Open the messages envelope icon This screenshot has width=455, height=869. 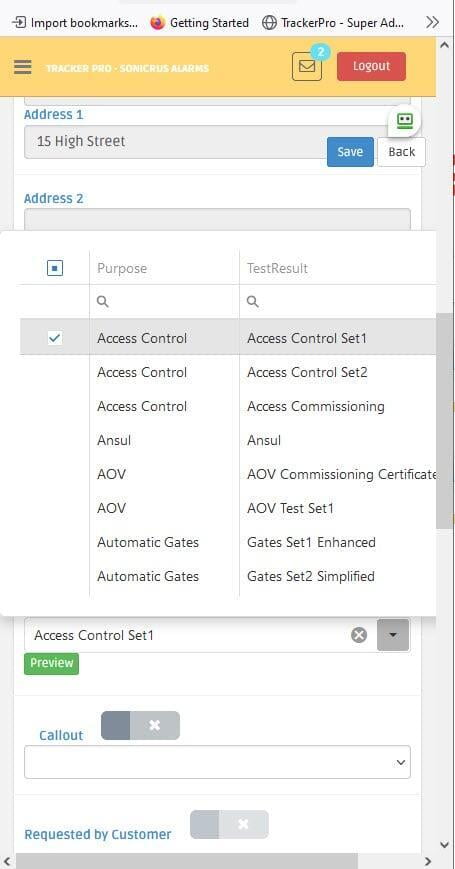(x=307, y=67)
